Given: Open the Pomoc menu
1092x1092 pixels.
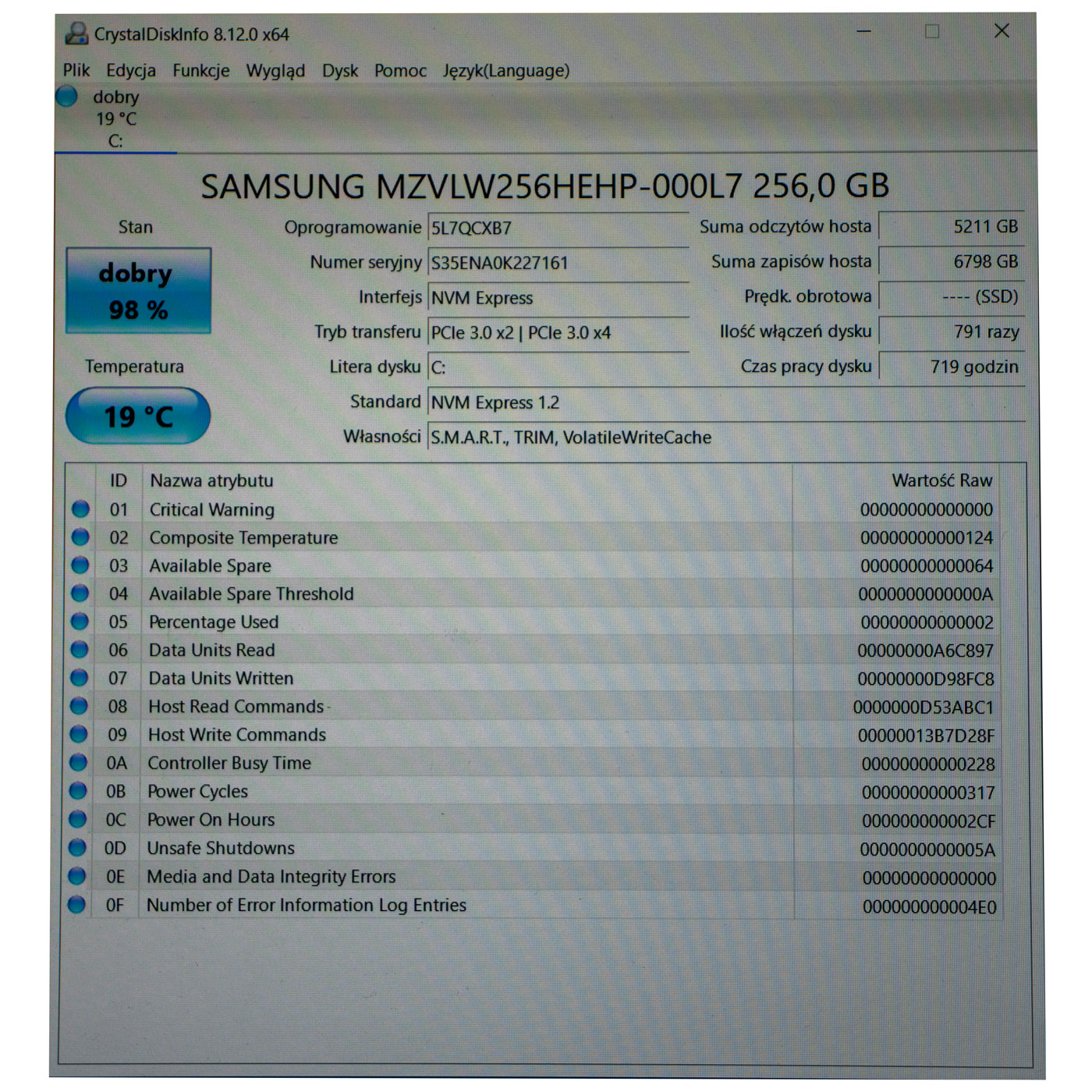Looking at the screenshot, I should click(x=400, y=70).
